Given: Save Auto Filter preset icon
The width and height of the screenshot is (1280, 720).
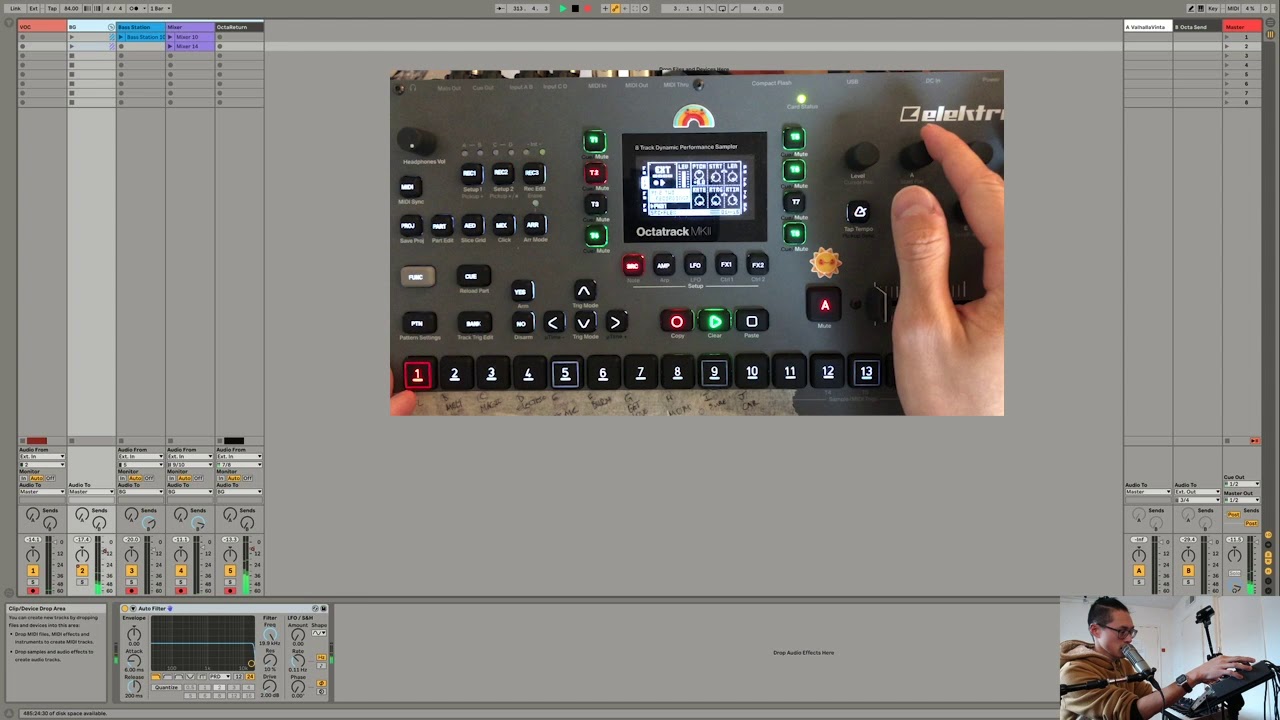Looking at the screenshot, I should [323, 608].
